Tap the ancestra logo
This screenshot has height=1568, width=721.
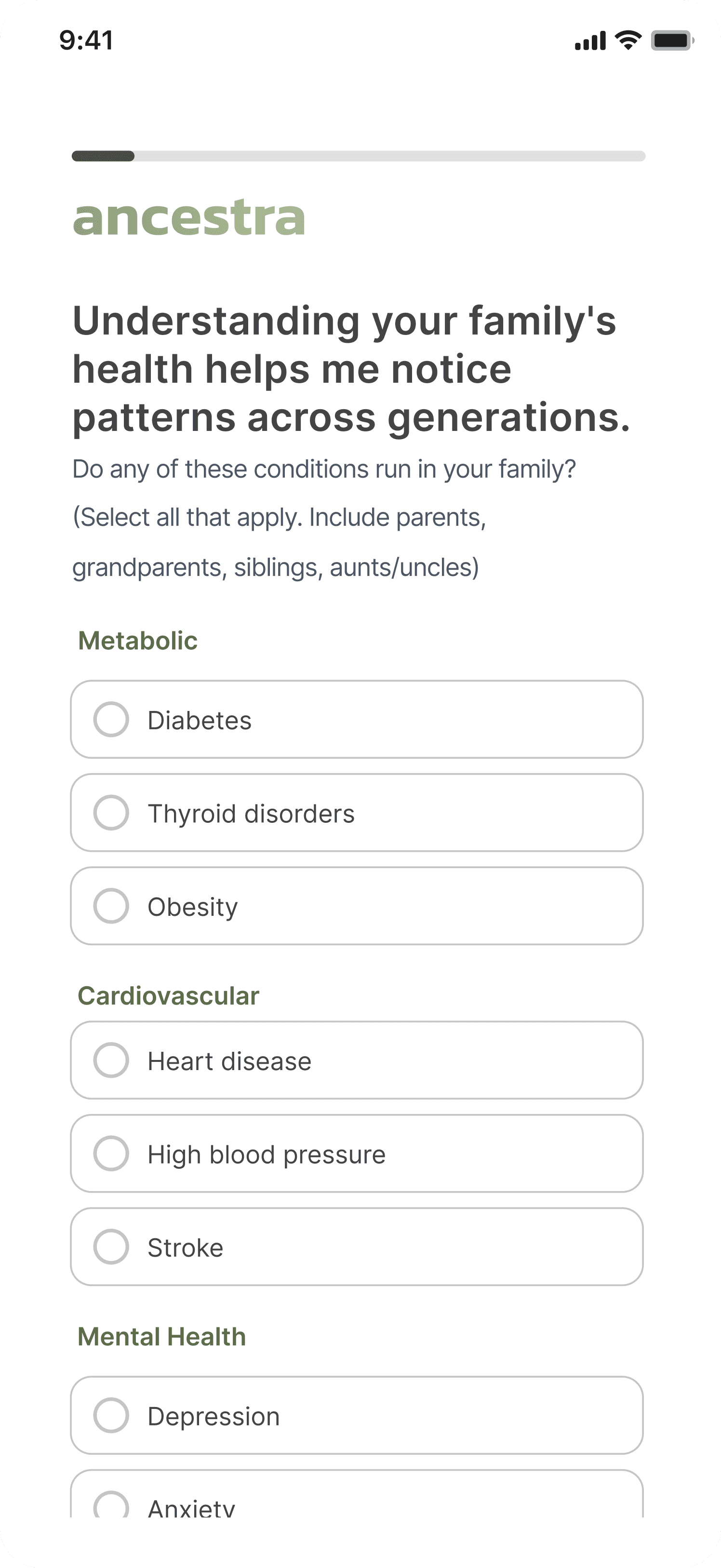(188, 217)
